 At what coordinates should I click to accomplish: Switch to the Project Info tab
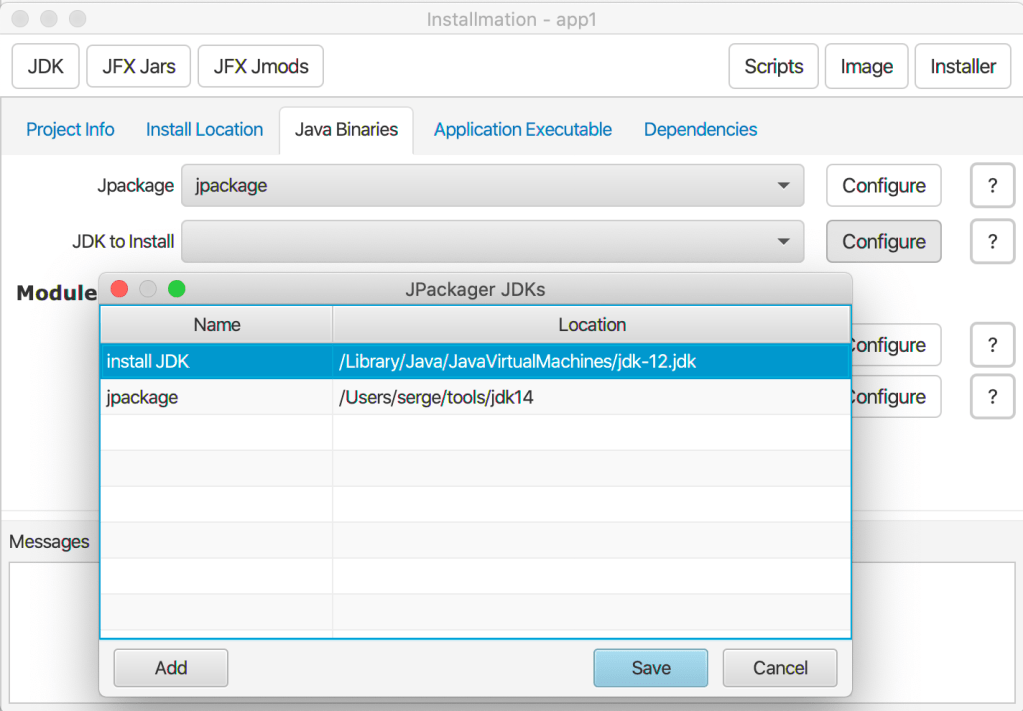click(x=70, y=130)
